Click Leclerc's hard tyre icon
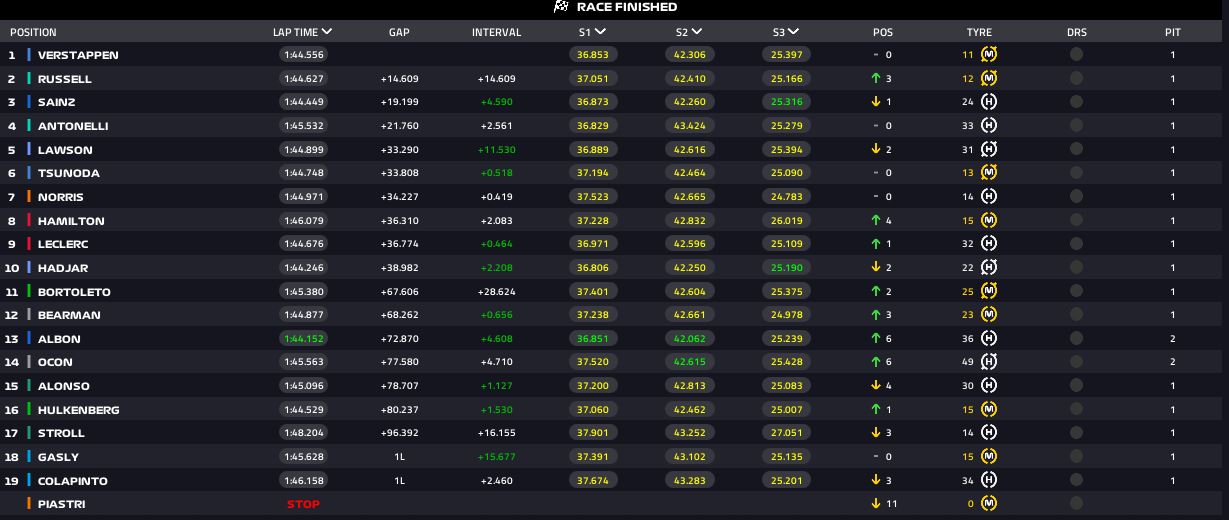Viewport: 1229px width, 520px height. click(x=989, y=244)
